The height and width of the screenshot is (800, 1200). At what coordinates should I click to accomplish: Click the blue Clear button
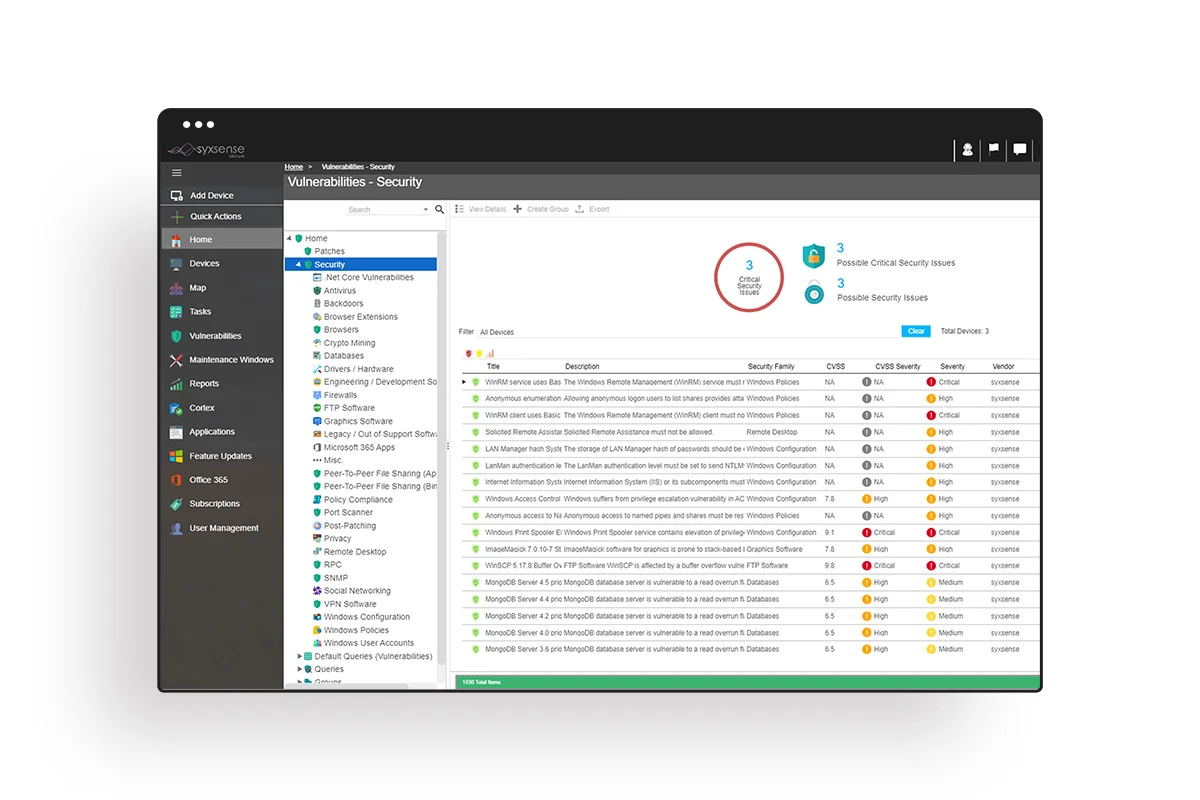916,331
